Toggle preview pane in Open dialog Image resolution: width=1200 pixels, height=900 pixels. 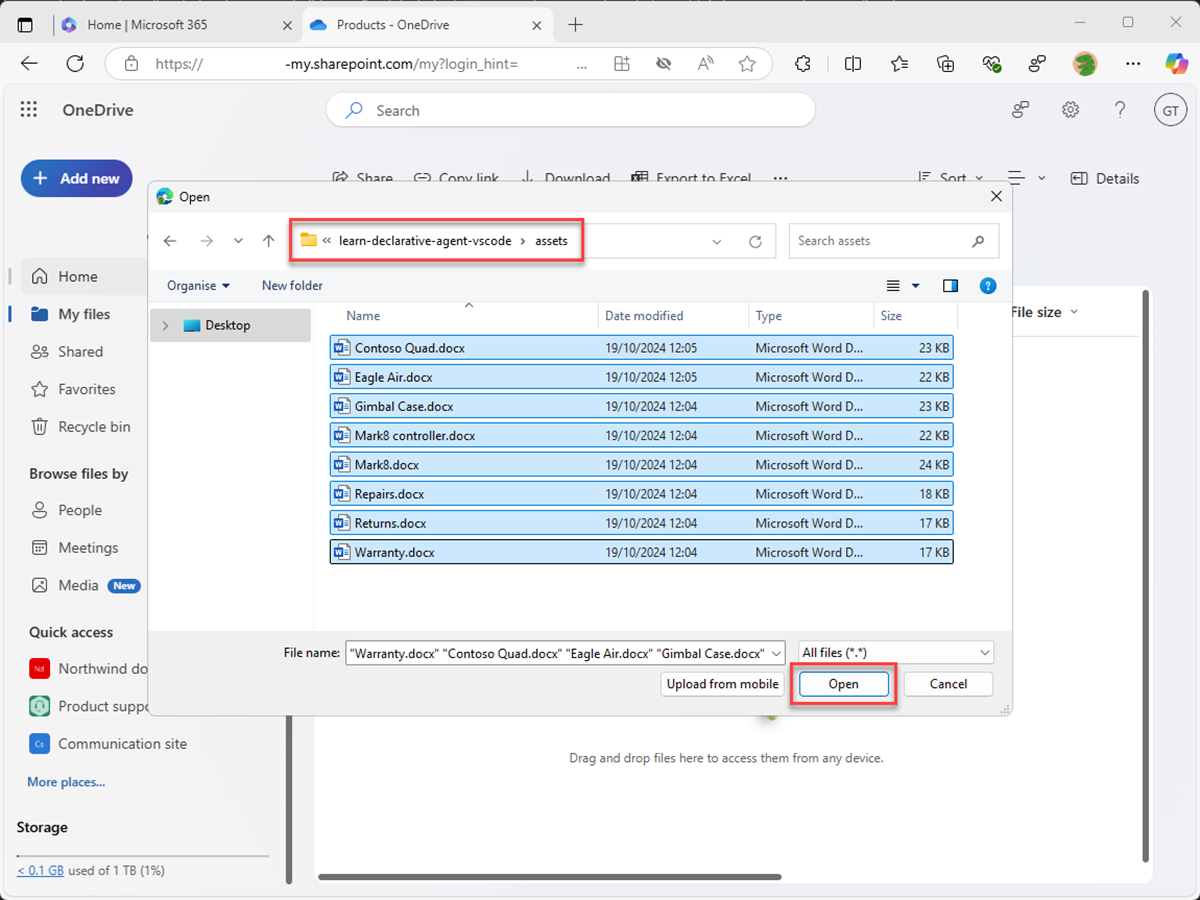(x=950, y=286)
